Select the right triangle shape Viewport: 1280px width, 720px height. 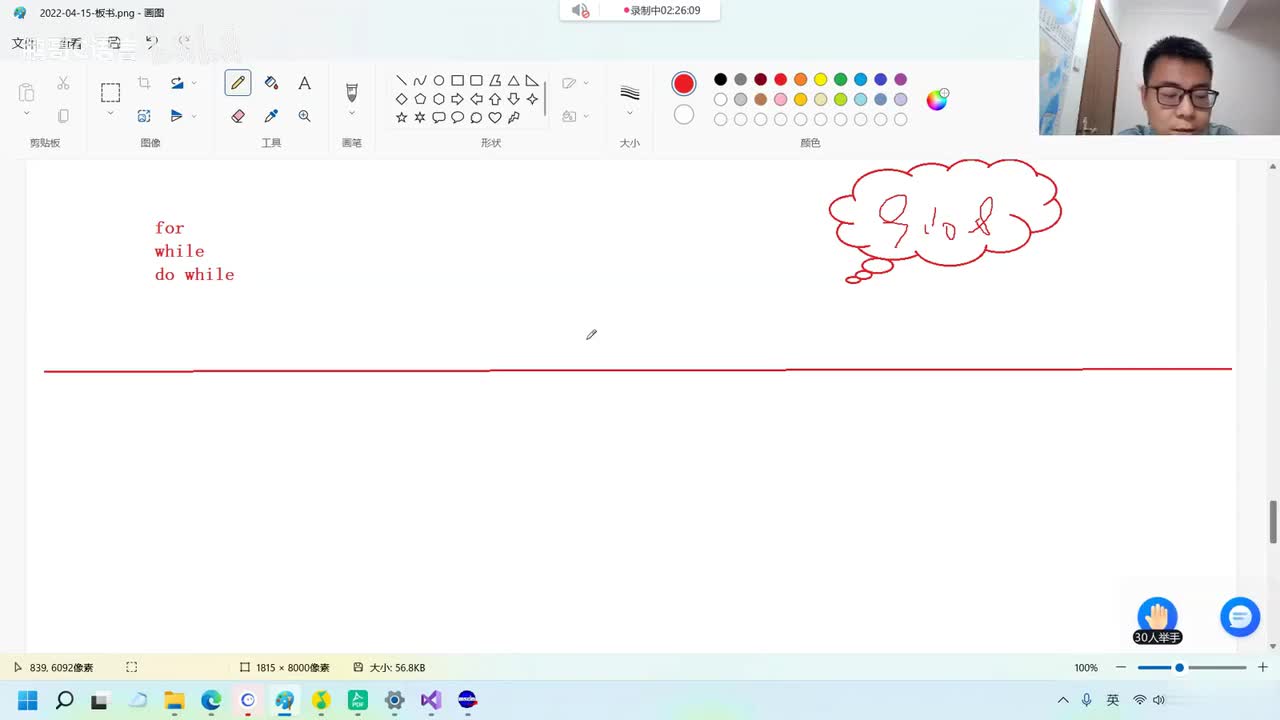click(x=532, y=81)
